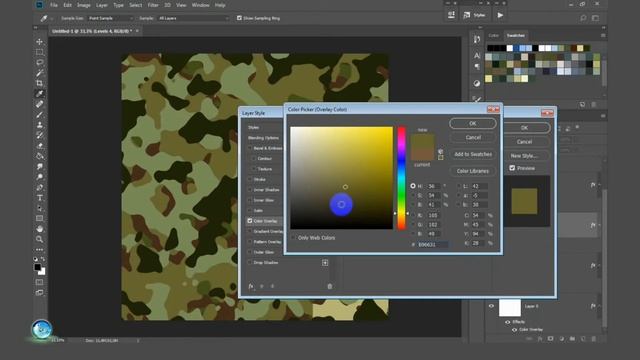
Task: Select the Dodge tool
Action: (x=40, y=177)
